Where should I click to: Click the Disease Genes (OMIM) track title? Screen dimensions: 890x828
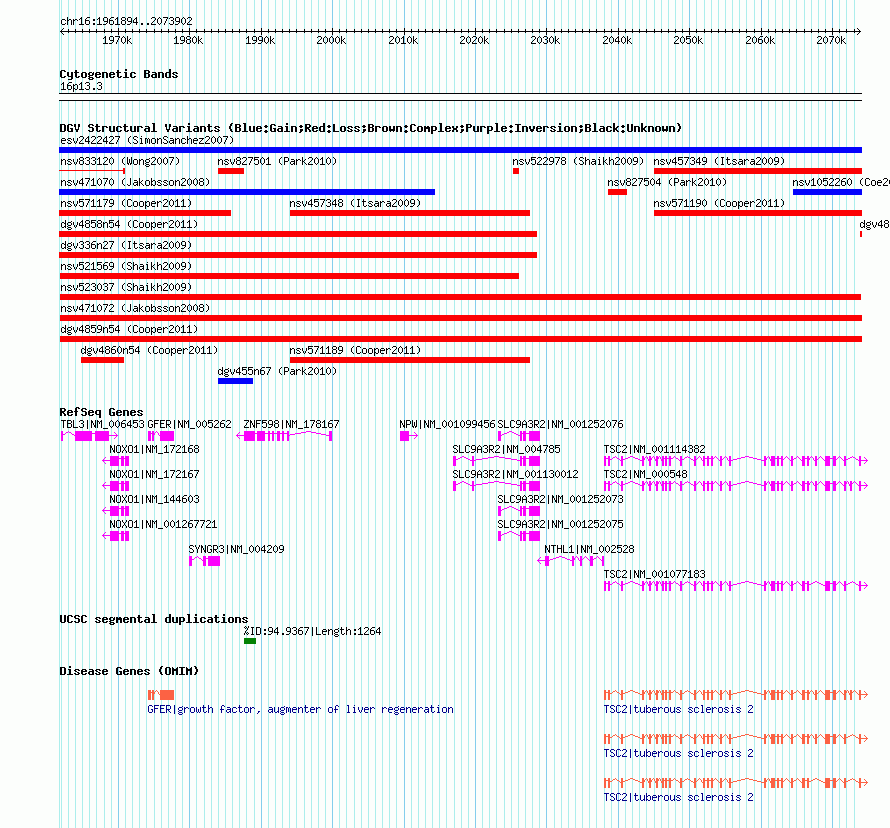coord(129,671)
